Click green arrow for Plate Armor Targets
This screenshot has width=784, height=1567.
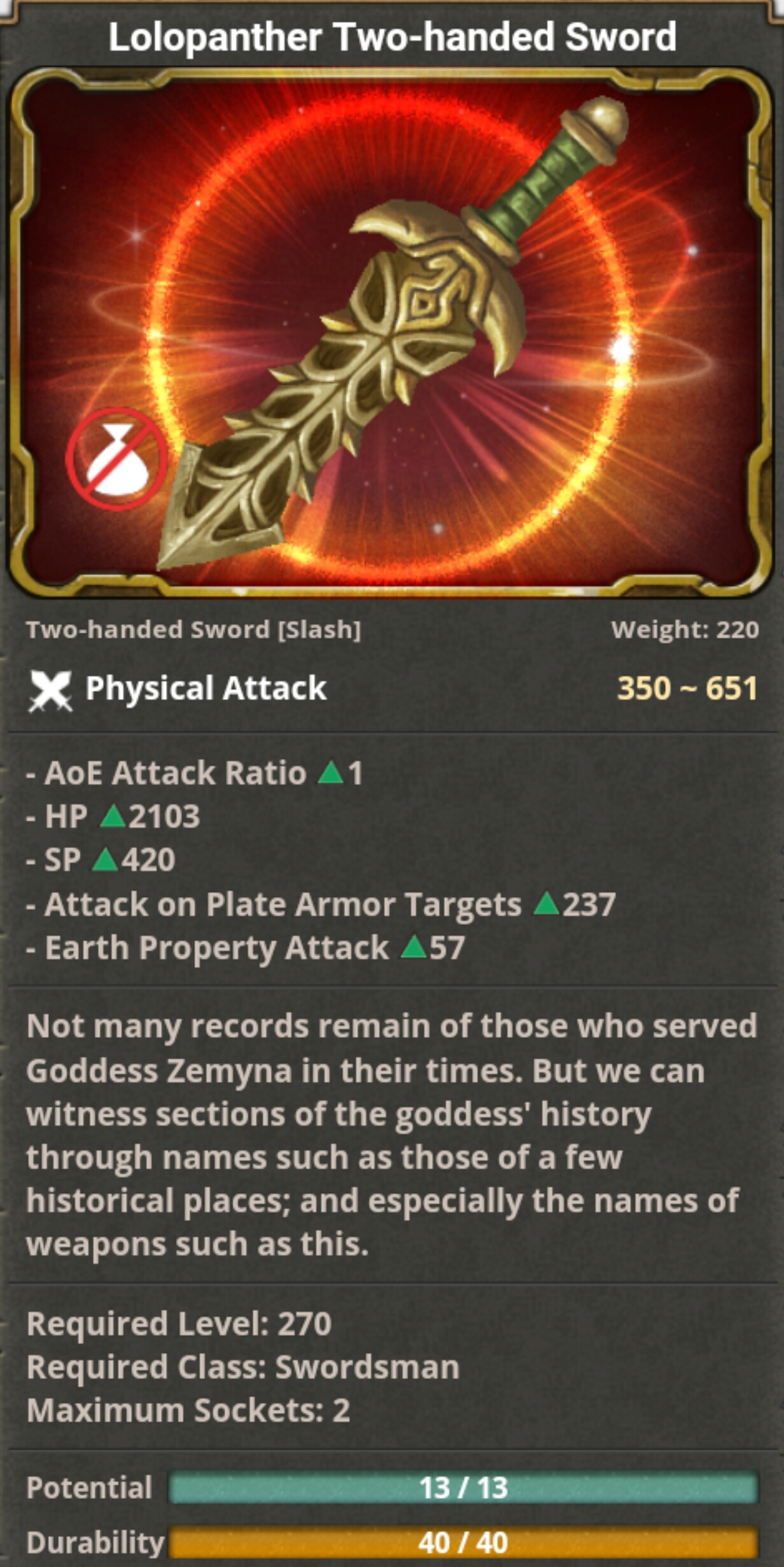(x=546, y=903)
